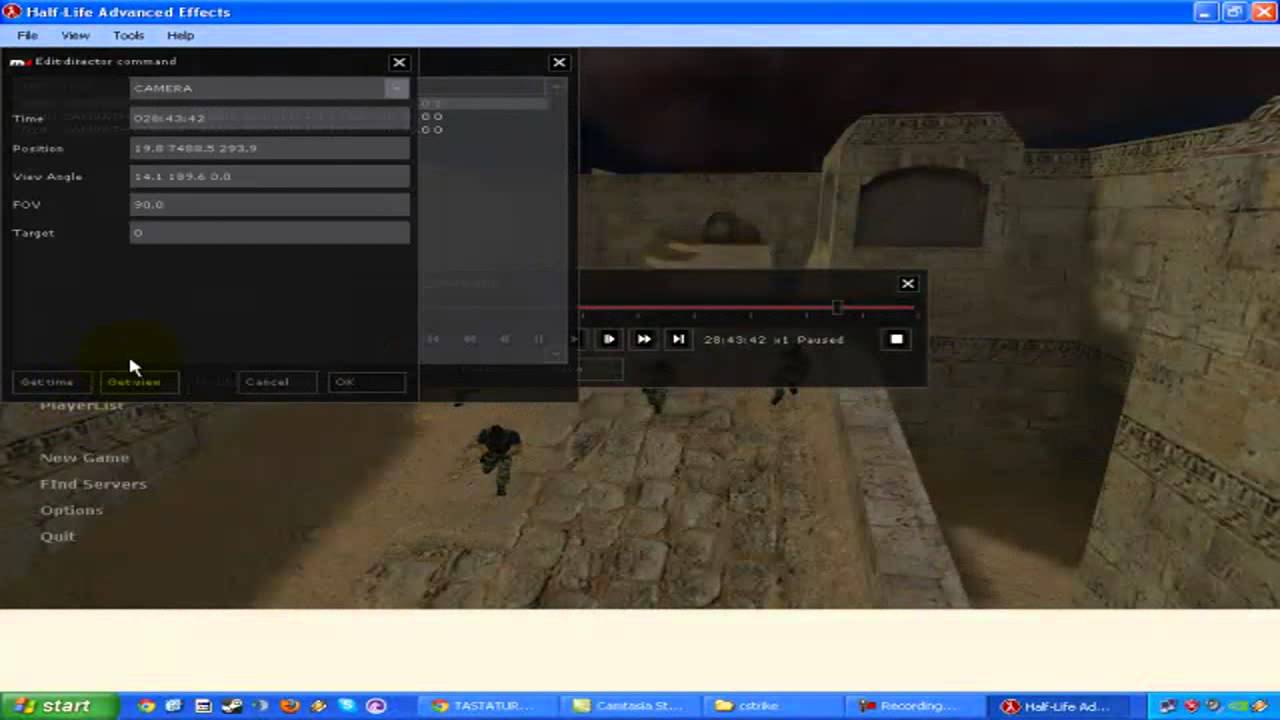Cancel the director command edit
The image size is (1280, 720).
coord(276,382)
